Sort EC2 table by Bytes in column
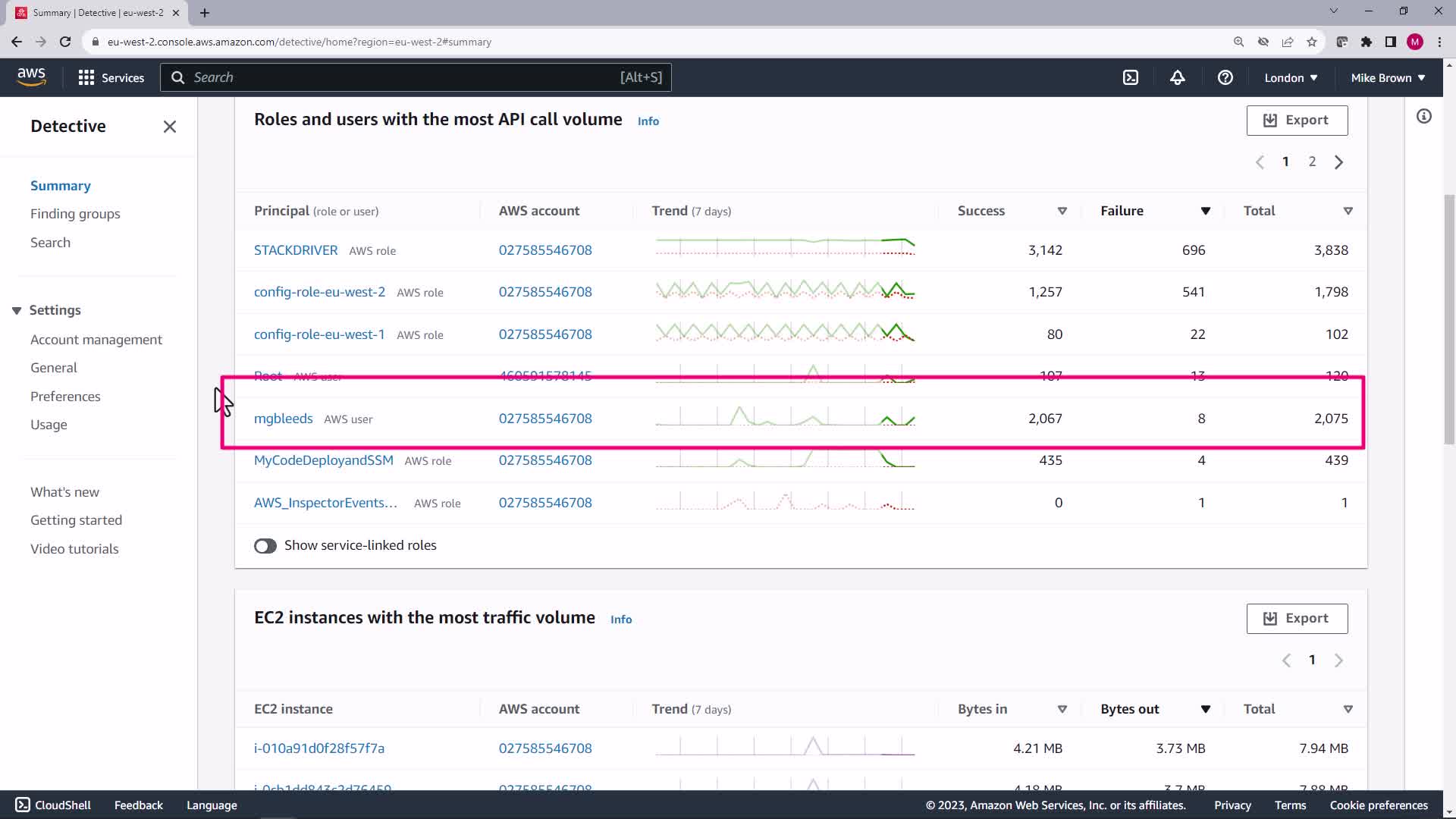1456x819 pixels. point(1062,709)
